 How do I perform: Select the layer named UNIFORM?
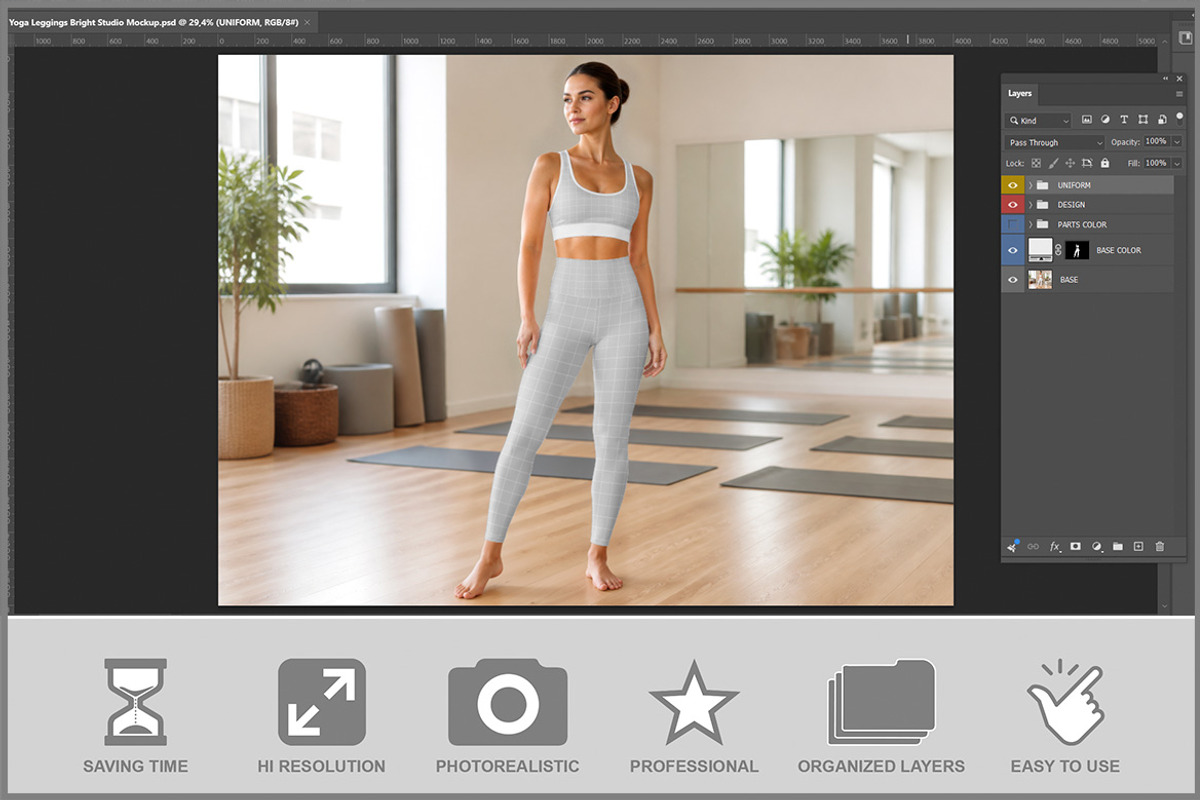pos(1074,185)
